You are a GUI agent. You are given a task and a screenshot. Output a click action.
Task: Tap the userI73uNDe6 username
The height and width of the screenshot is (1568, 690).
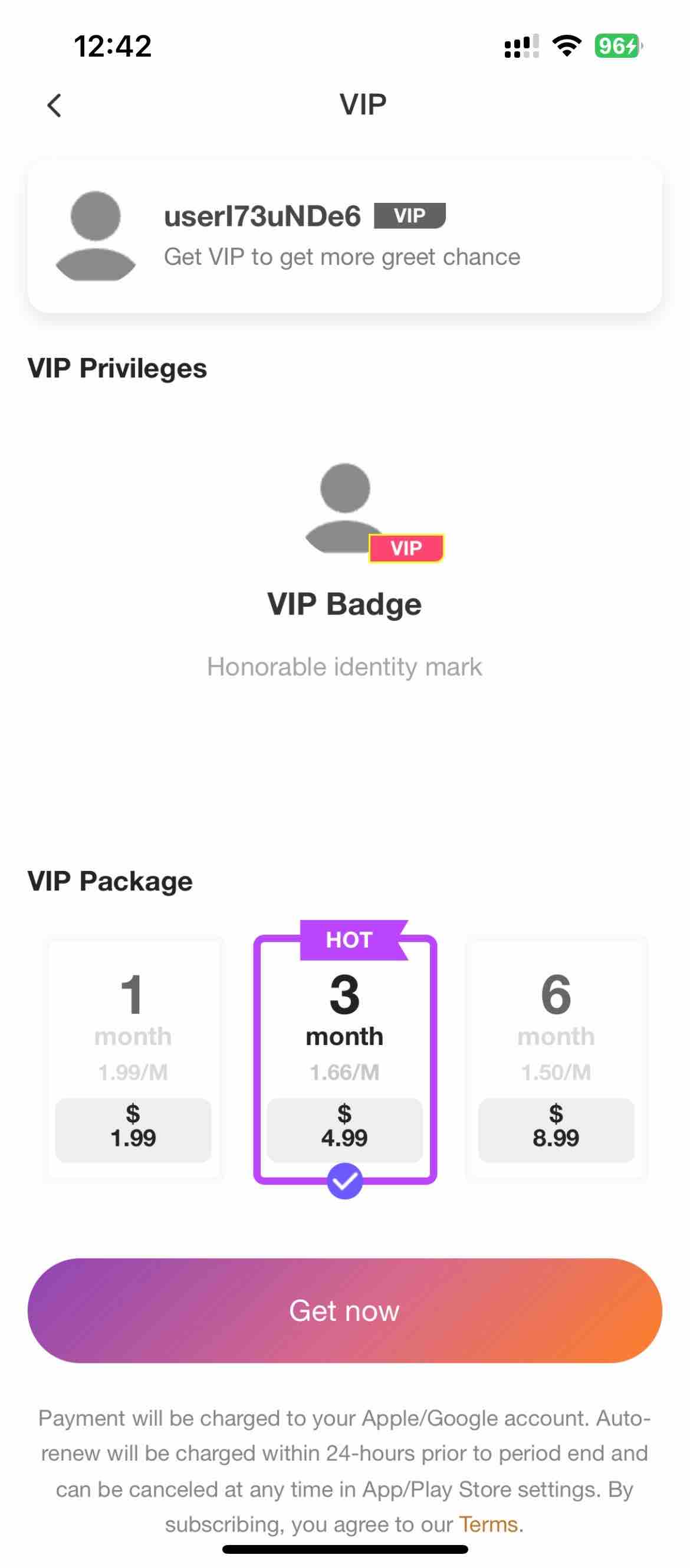pyautogui.click(x=262, y=216)
